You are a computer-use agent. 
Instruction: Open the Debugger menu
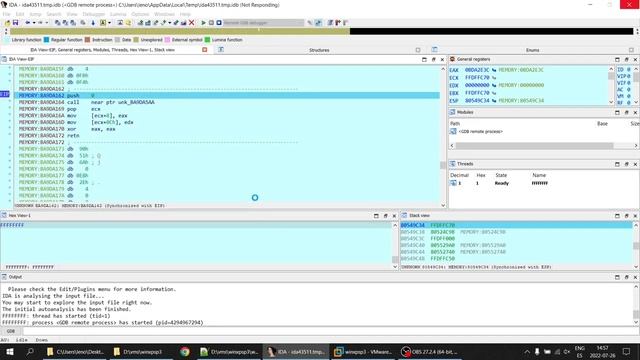[x=94, y=14]
